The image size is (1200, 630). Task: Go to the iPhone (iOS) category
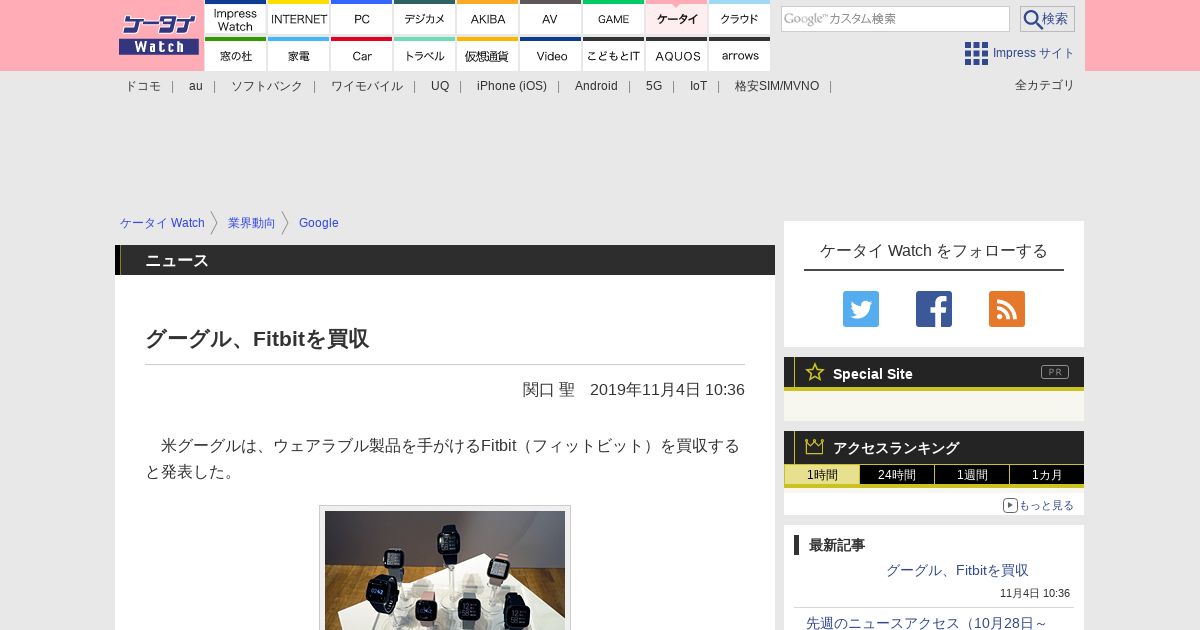tap(512, 86)
